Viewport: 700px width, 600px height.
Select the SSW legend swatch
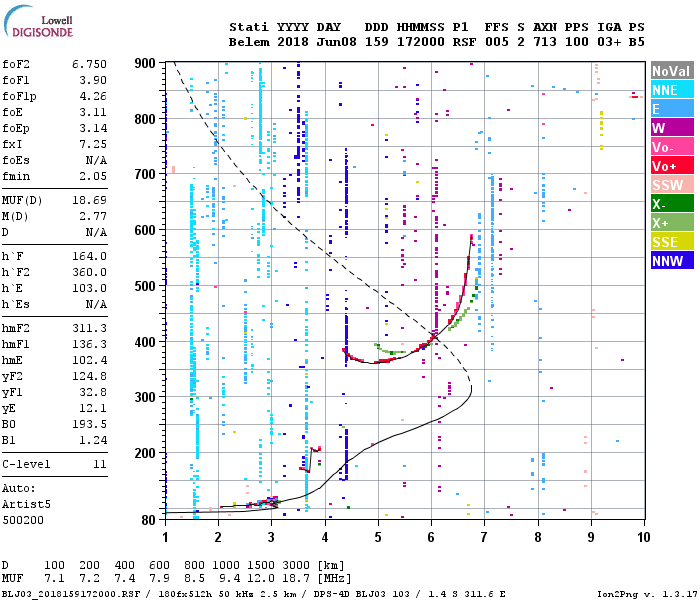pos(672,184)
